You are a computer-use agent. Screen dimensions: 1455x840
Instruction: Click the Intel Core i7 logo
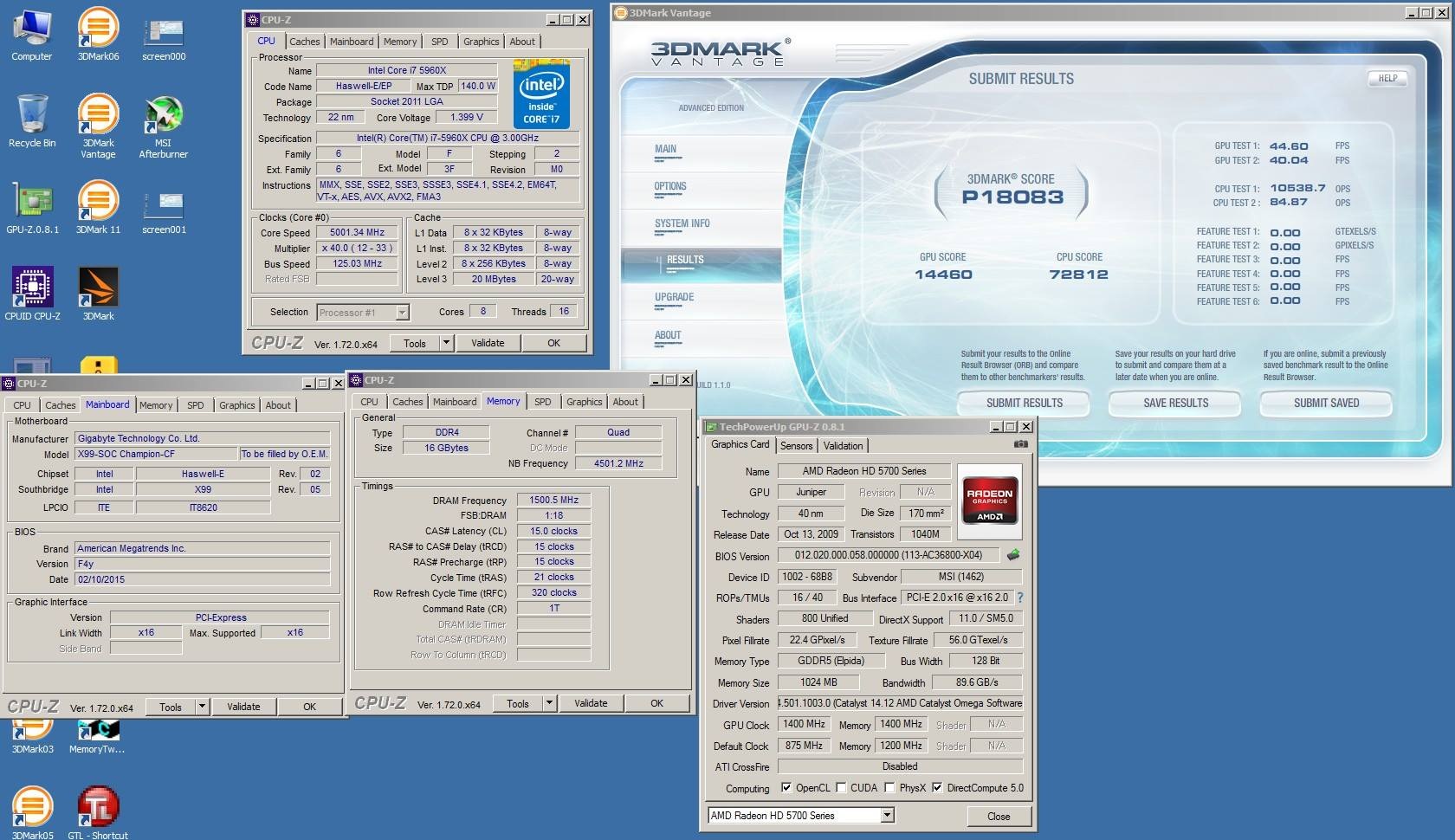tap(541, 94)
